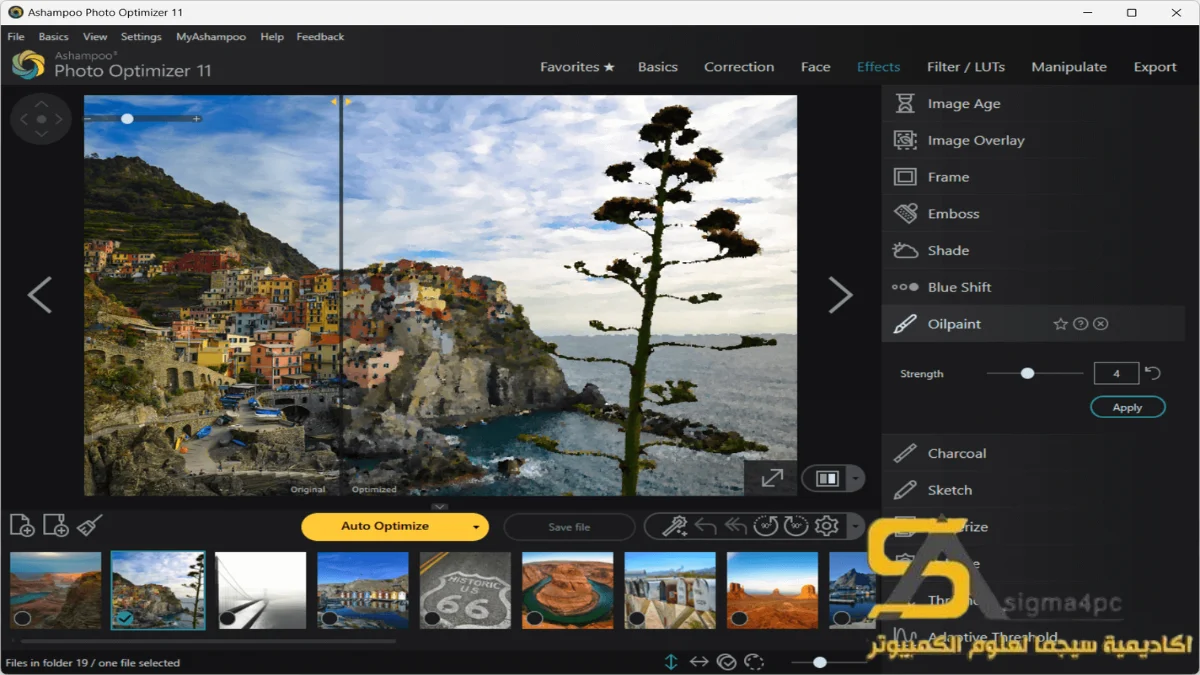Add Oilpaint to favorites with star

point(1061,324)
